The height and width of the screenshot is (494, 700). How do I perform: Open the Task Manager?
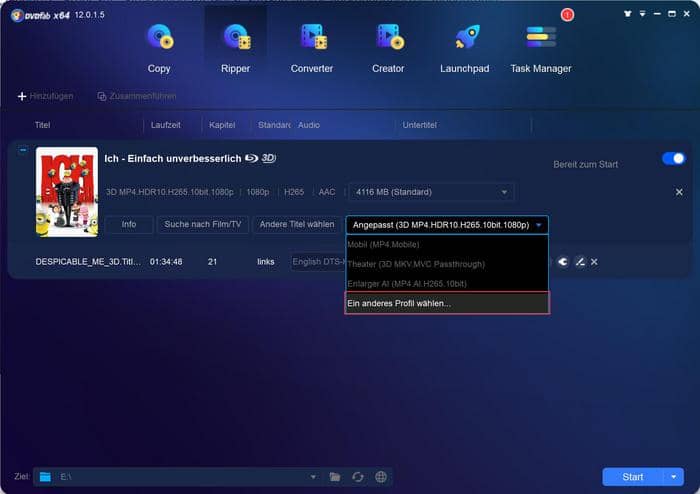point(541,49)
